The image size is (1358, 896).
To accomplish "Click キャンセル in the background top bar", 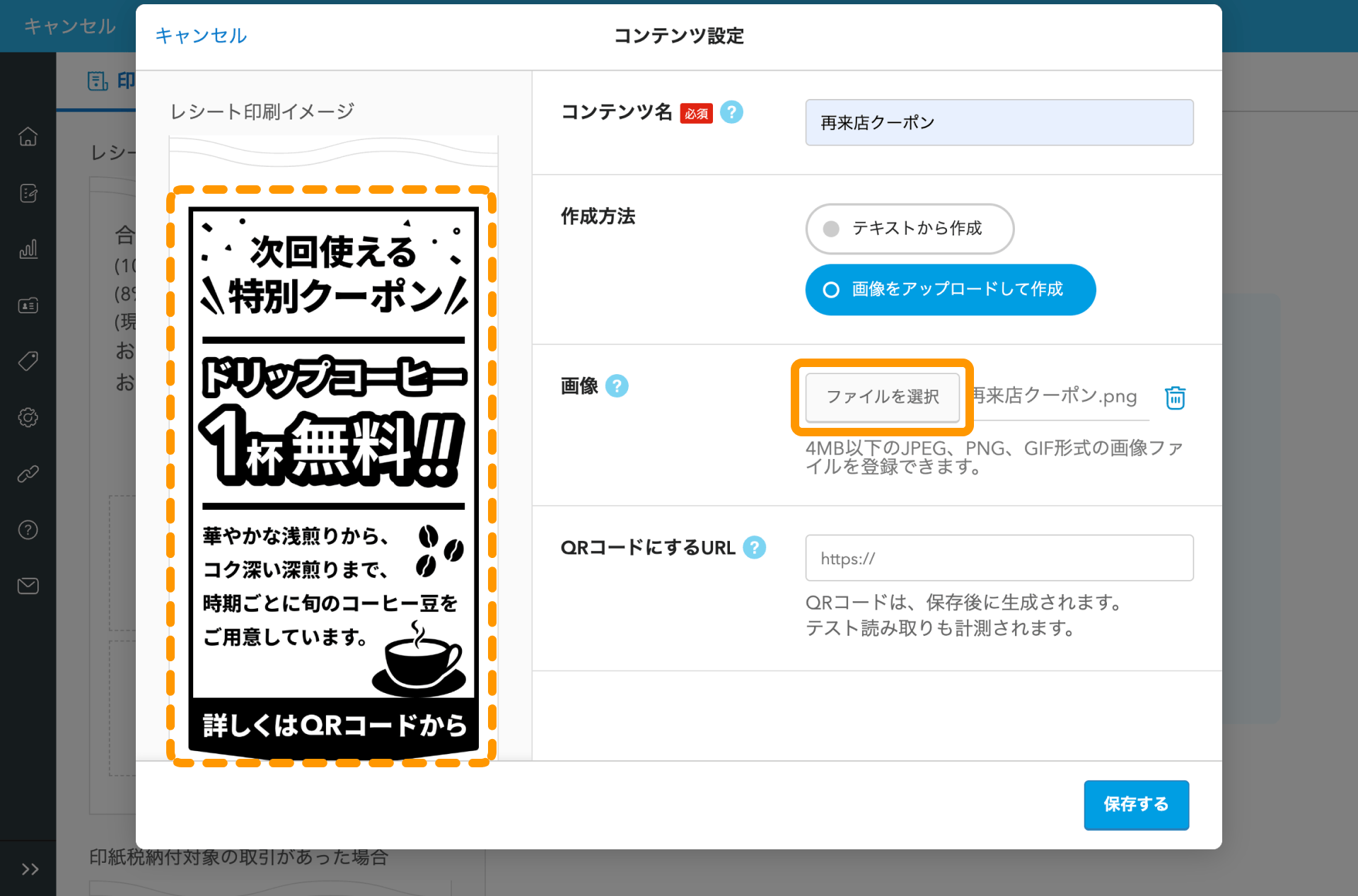I will tap(69, 26).
